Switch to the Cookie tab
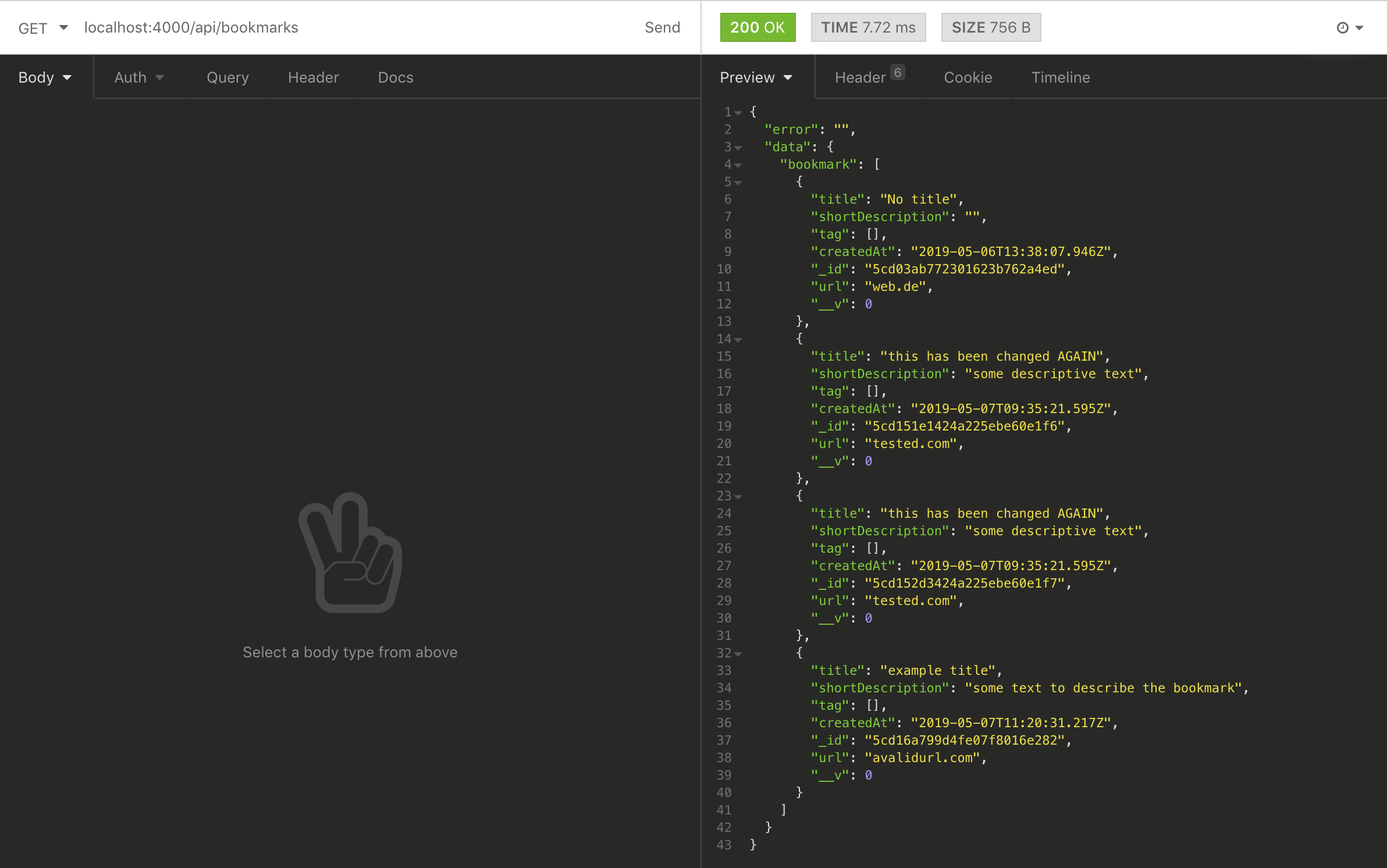This screenshot has height=868, width=1387. coord(968,77)
